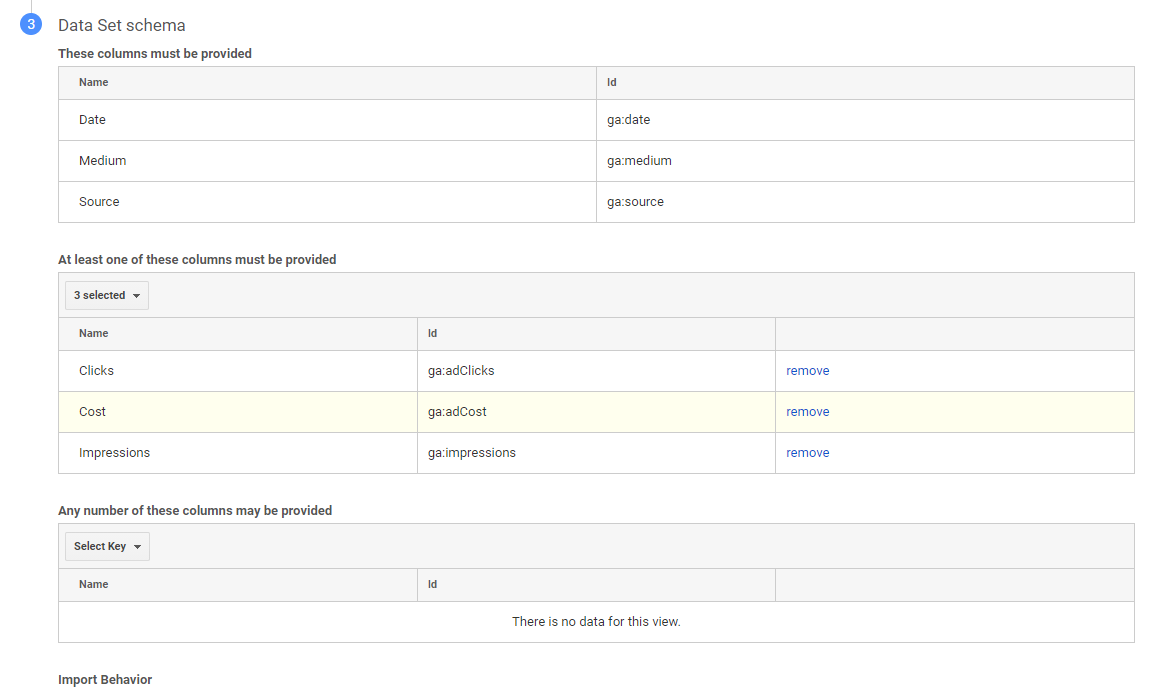Open the '3 selected' columns dropdown

(x=107, y=296)
